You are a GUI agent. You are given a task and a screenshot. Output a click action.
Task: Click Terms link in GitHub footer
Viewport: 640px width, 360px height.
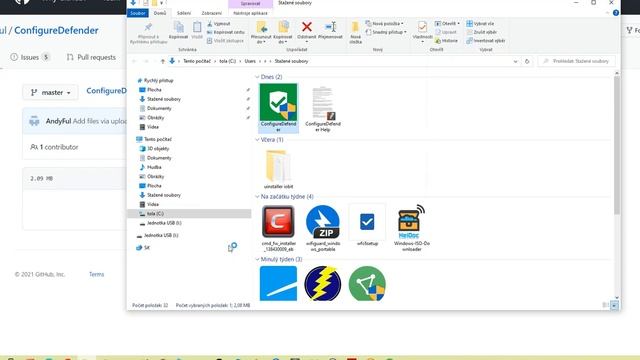[x=96, y=274]
